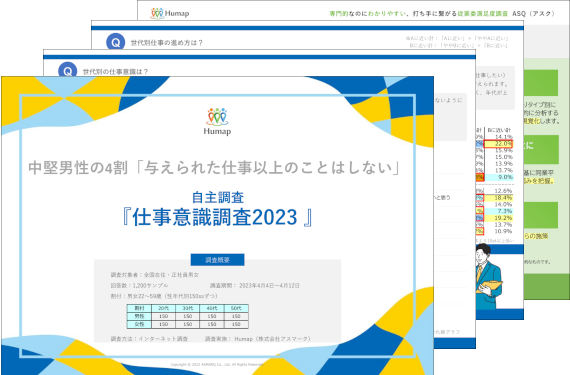Click the note ※Aに近い計：「Aに近い」+「ややAに近い」

click(457, 38)
